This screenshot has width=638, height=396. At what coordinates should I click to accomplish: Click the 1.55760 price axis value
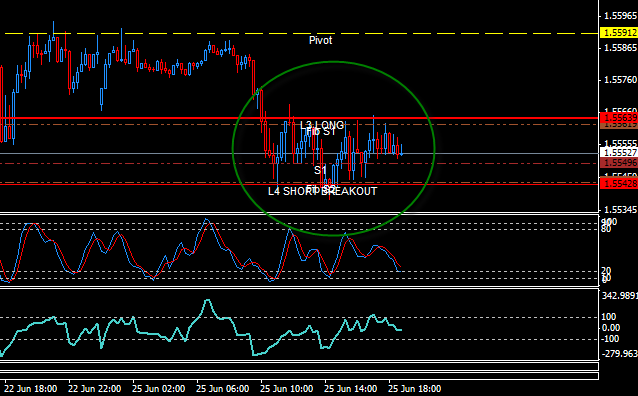pos(621,80)
